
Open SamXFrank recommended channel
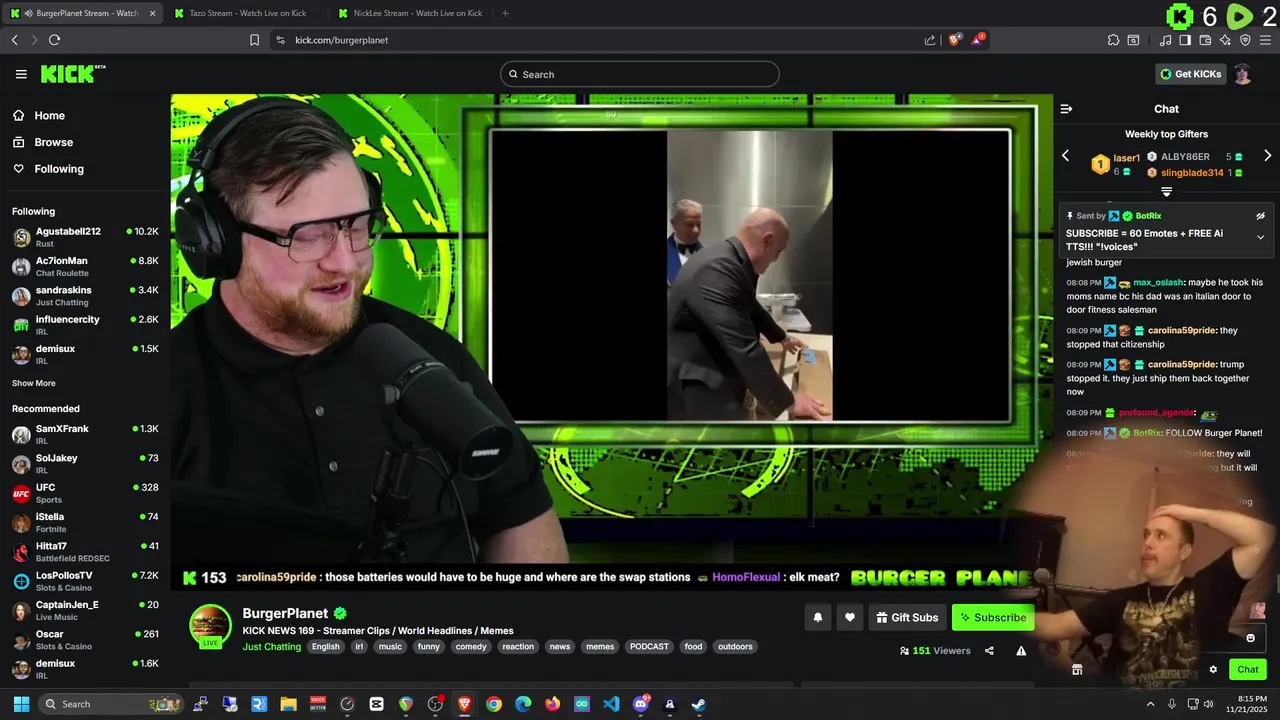pyautogui.click(x=85, y=434)
